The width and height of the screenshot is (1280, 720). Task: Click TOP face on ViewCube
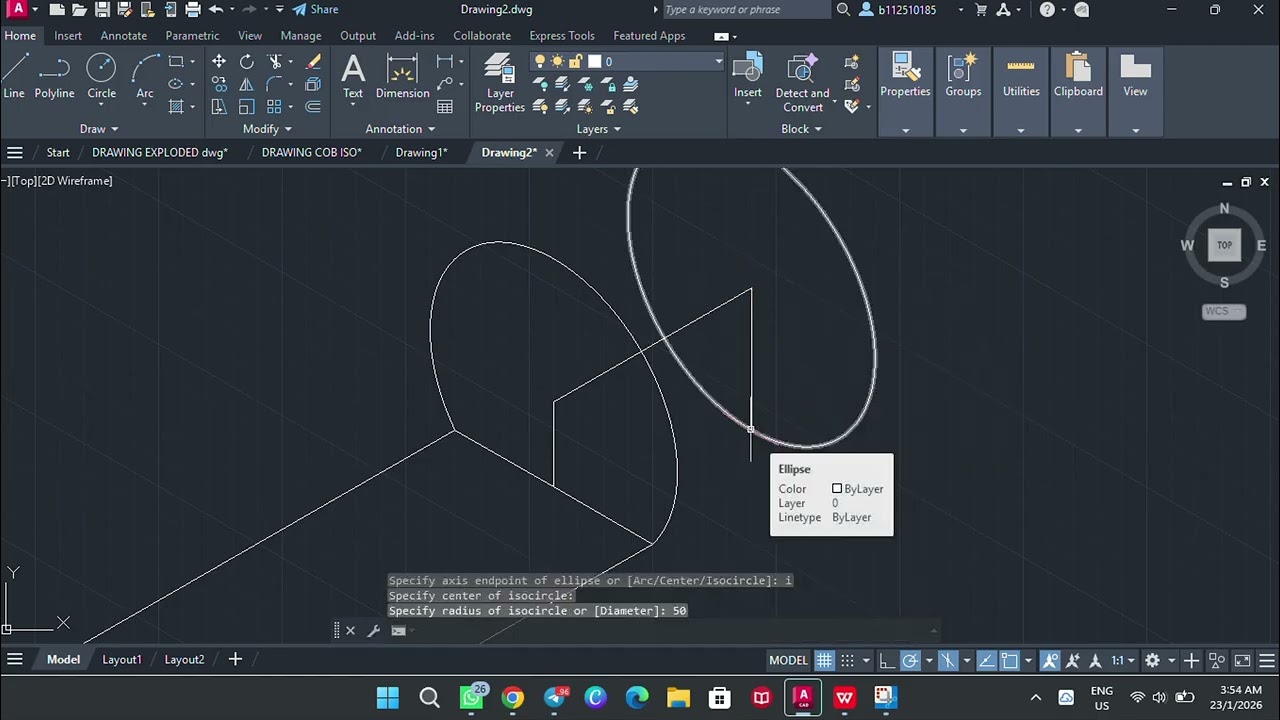(1224, 245)
